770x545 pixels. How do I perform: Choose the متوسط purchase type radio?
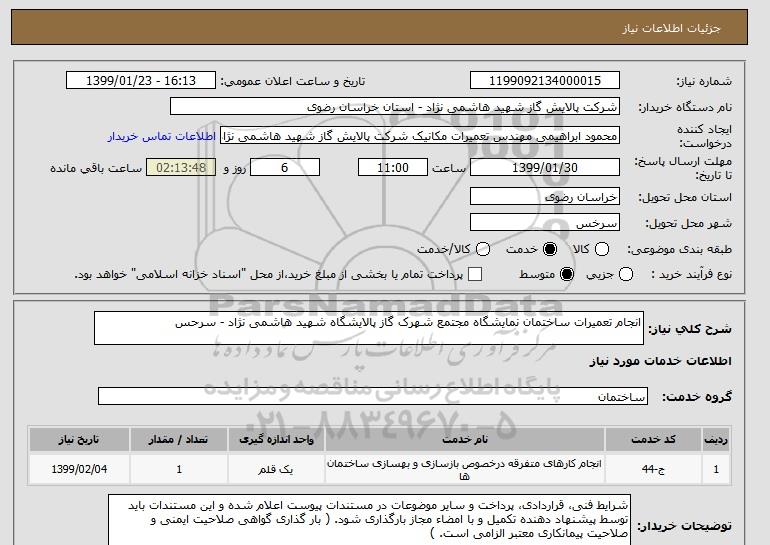(567, 274)
